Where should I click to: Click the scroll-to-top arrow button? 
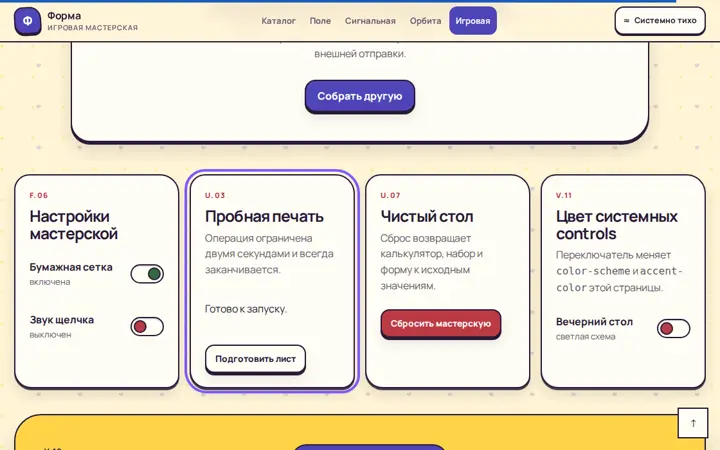[693, 423]
